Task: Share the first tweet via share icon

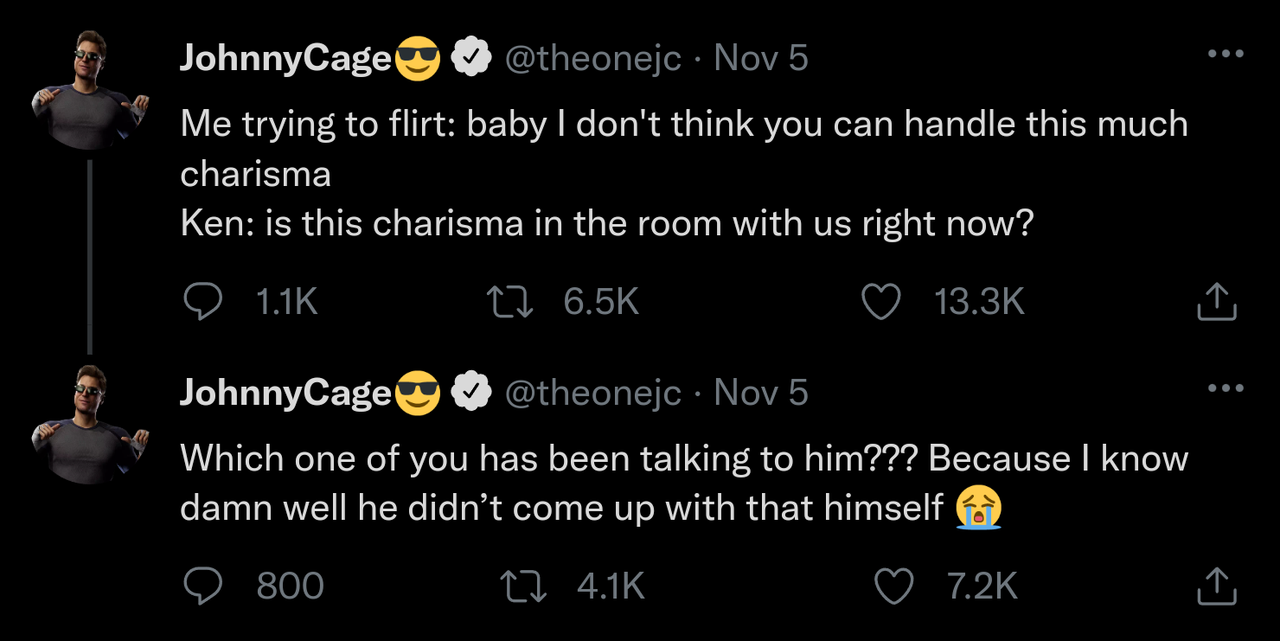Action: click(1217, 301)
